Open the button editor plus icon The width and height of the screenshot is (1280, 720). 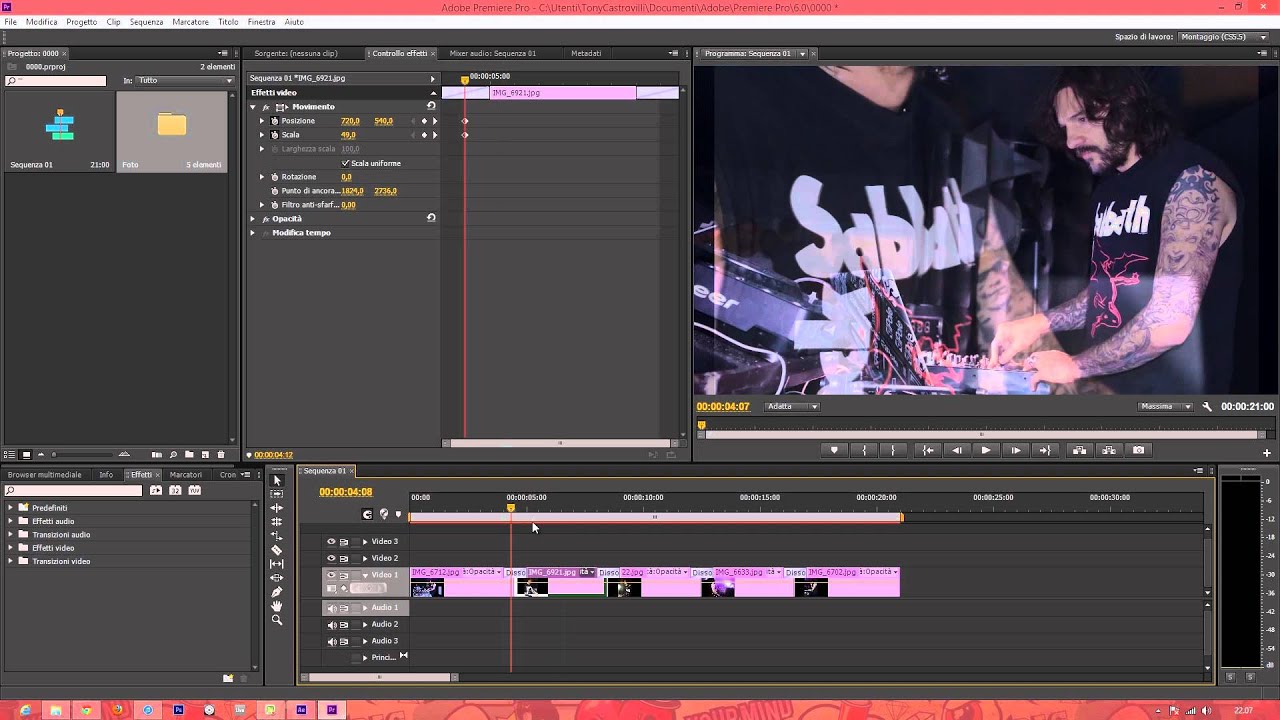[1266, 453]
